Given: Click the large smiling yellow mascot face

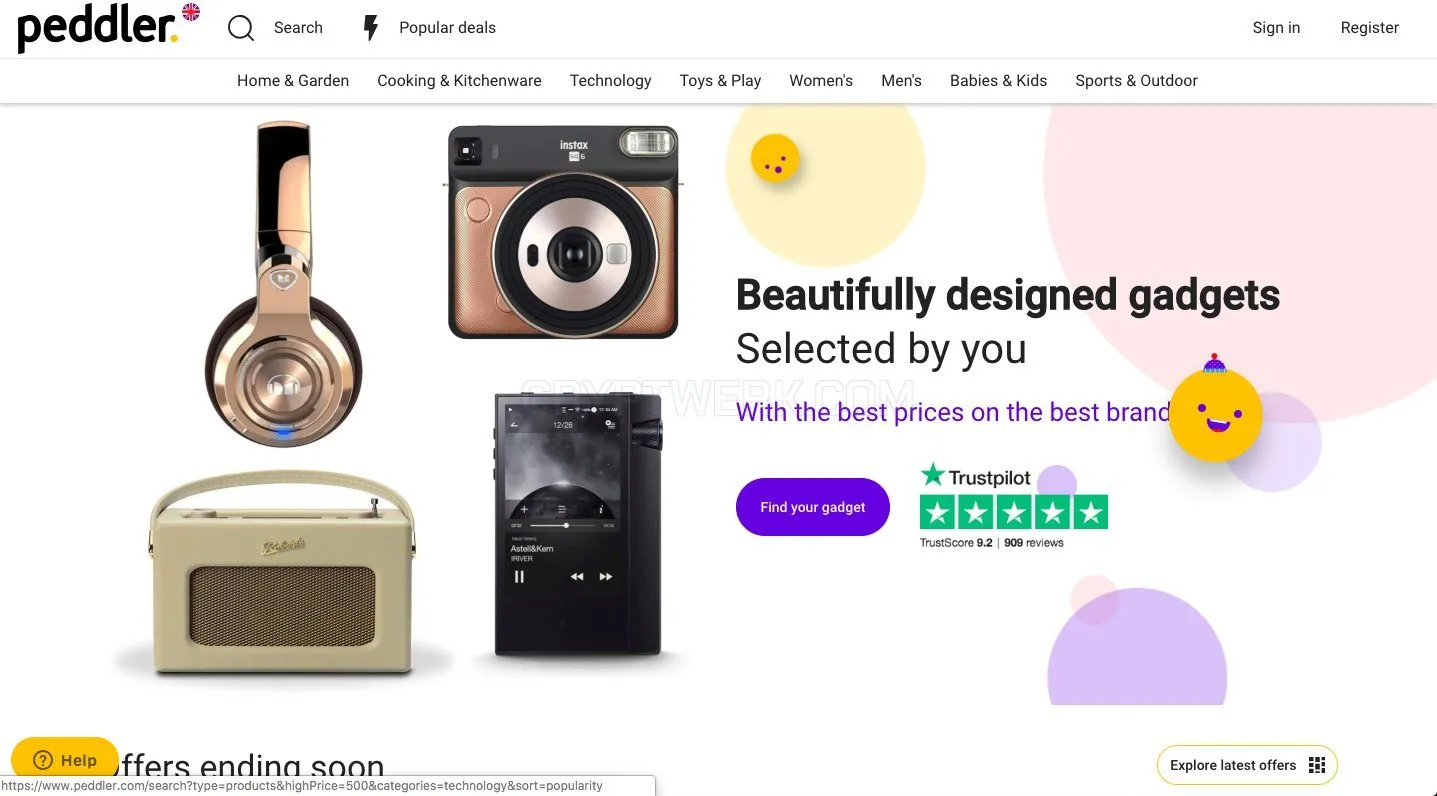Looking at the screenshot, I should pos(1215,412).
